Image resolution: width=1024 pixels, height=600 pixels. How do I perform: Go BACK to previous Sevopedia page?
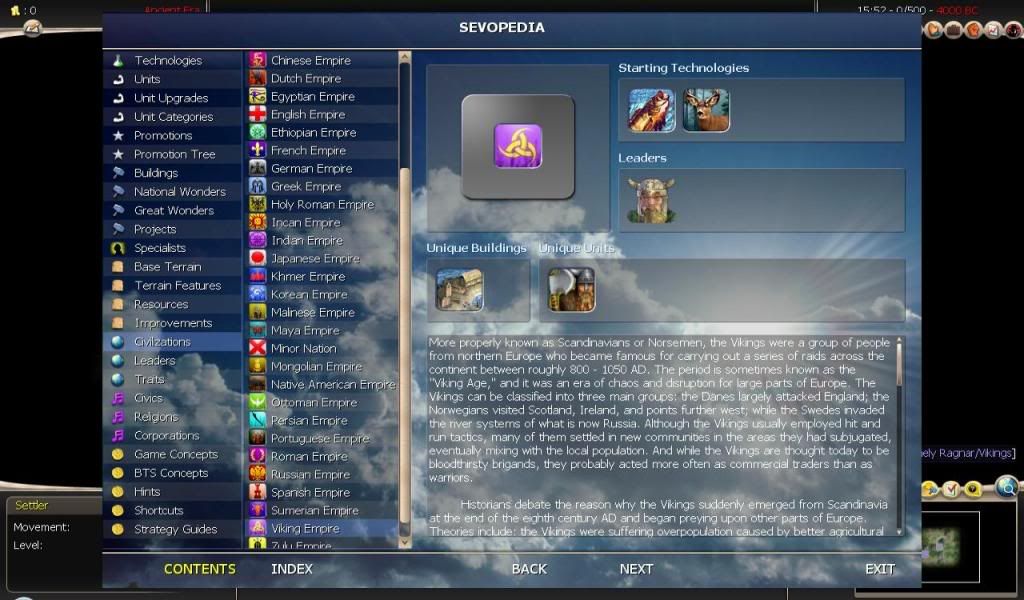(x=530, y=569)
